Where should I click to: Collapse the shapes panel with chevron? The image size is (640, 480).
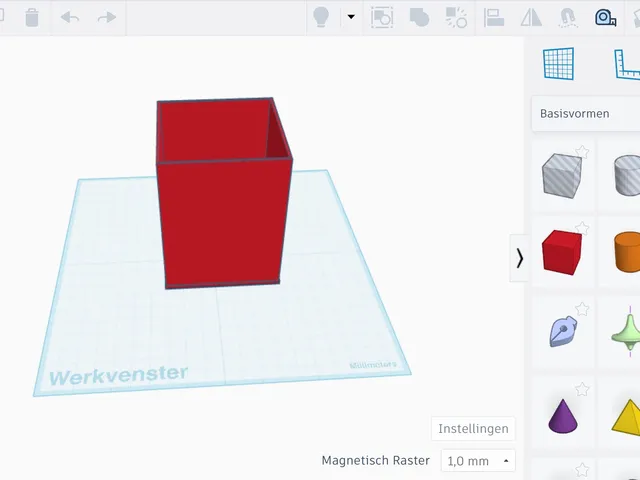click(x=519, y=258)
